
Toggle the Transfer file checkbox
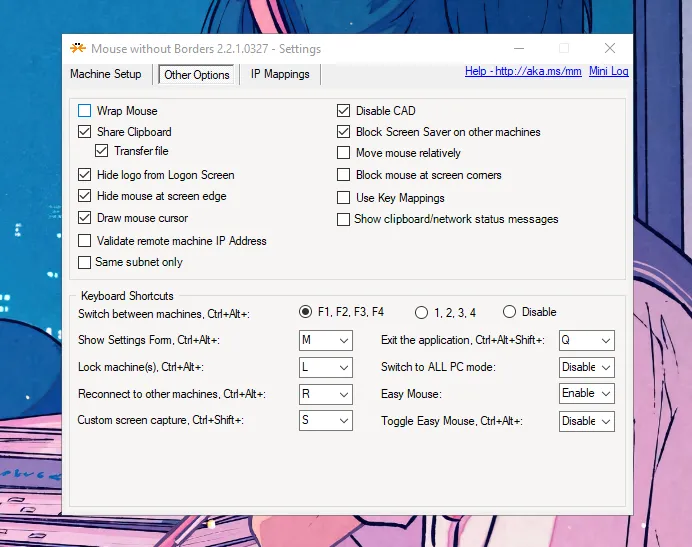(102, 151)
